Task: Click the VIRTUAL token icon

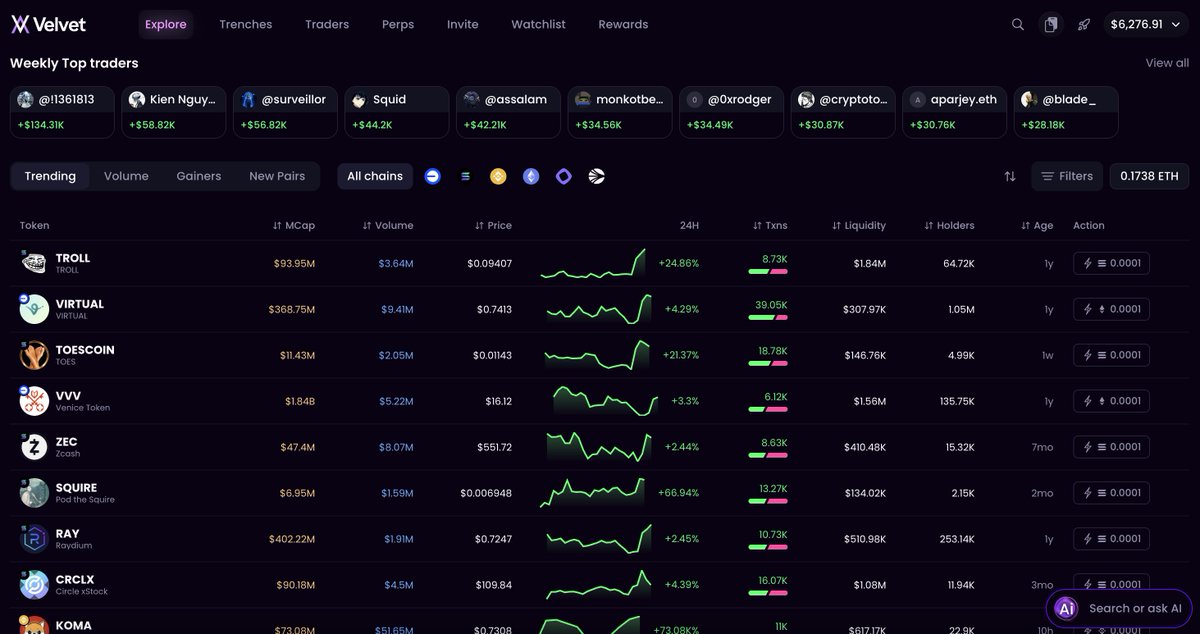Action: pyautogui.click(x=34, y=309)
